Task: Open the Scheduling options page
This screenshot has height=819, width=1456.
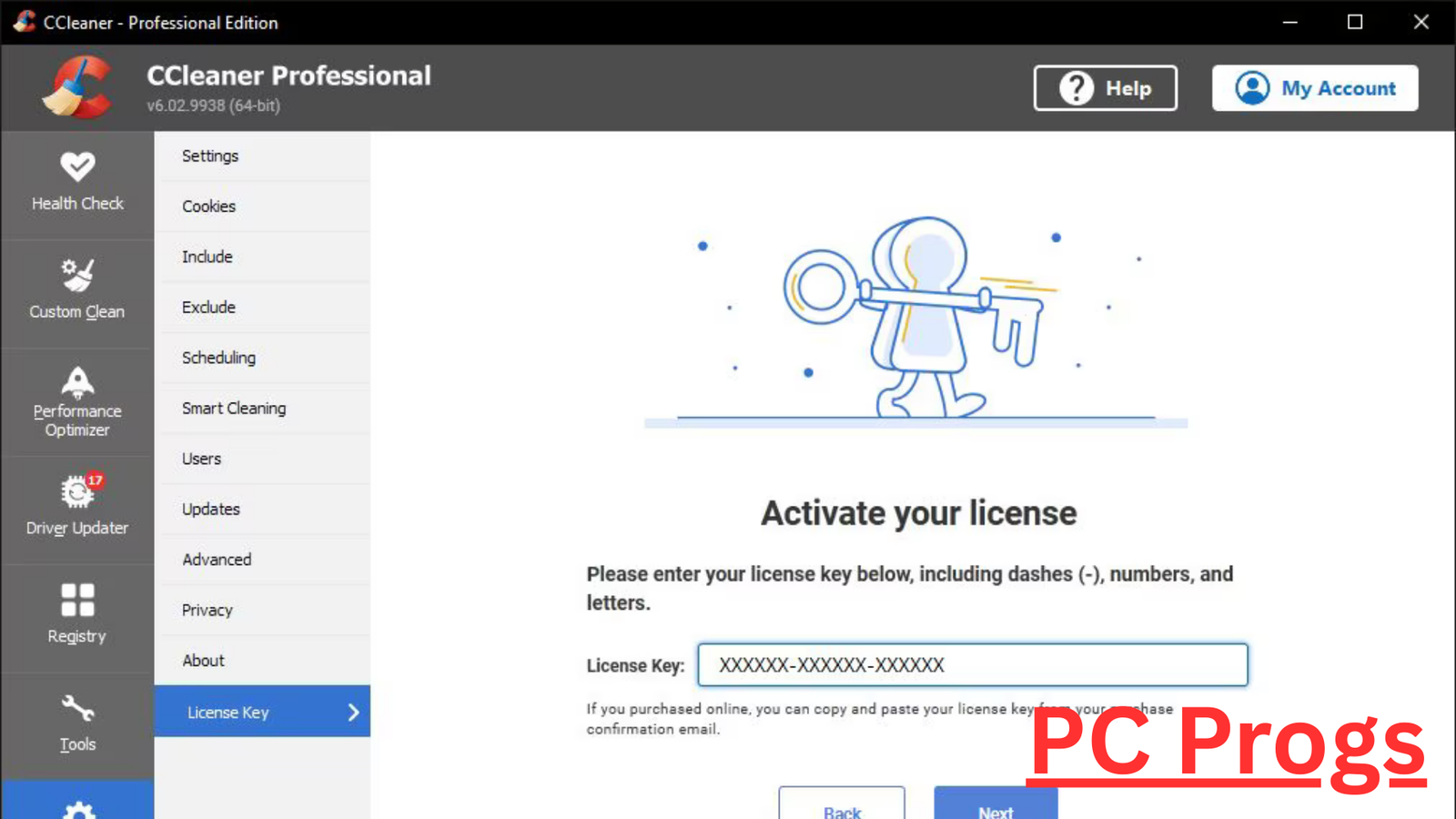Action: (262, 358)
